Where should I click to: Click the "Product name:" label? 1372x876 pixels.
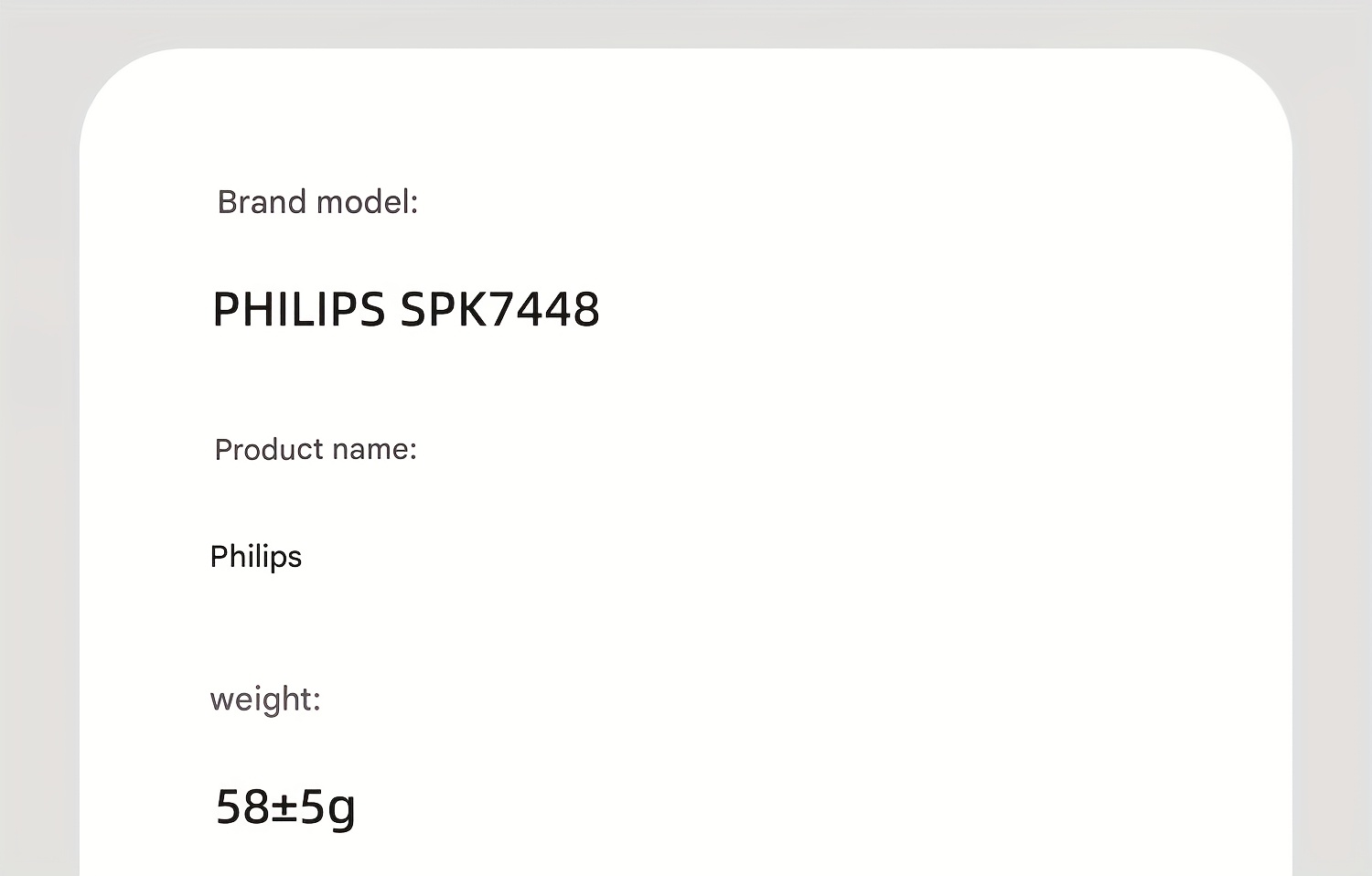click(x=316, y=449)
